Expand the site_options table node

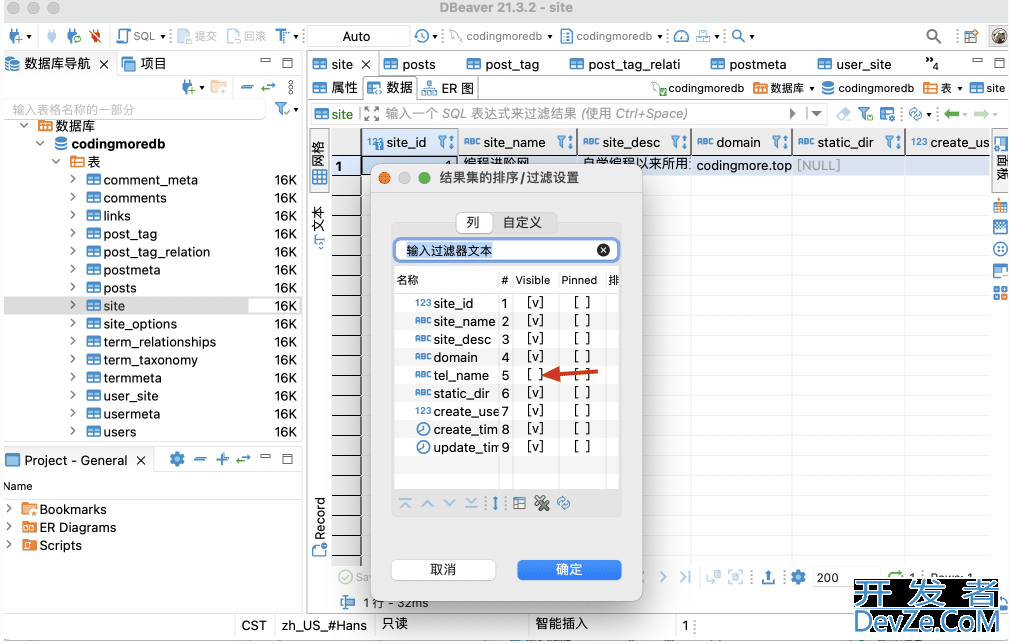pos(73,323)
